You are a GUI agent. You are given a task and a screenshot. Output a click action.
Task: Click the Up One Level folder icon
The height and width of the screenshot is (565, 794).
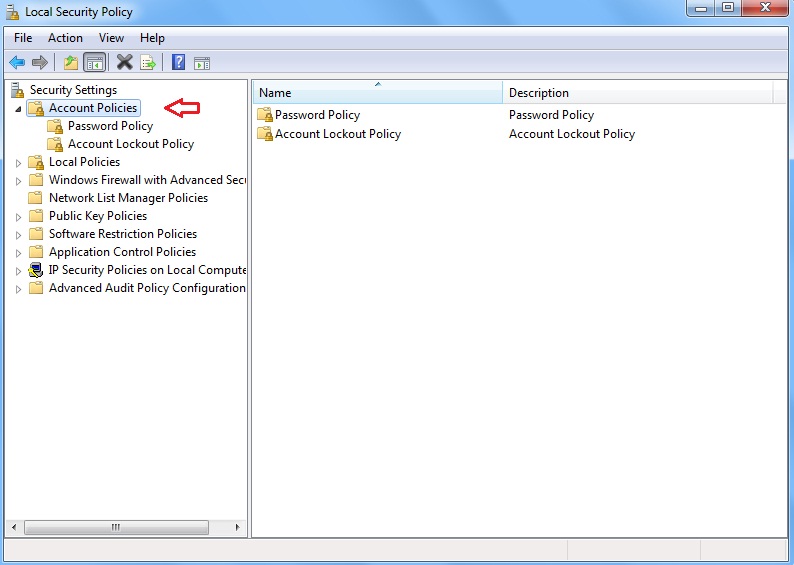pyautogui.click(x=71, y=62)
